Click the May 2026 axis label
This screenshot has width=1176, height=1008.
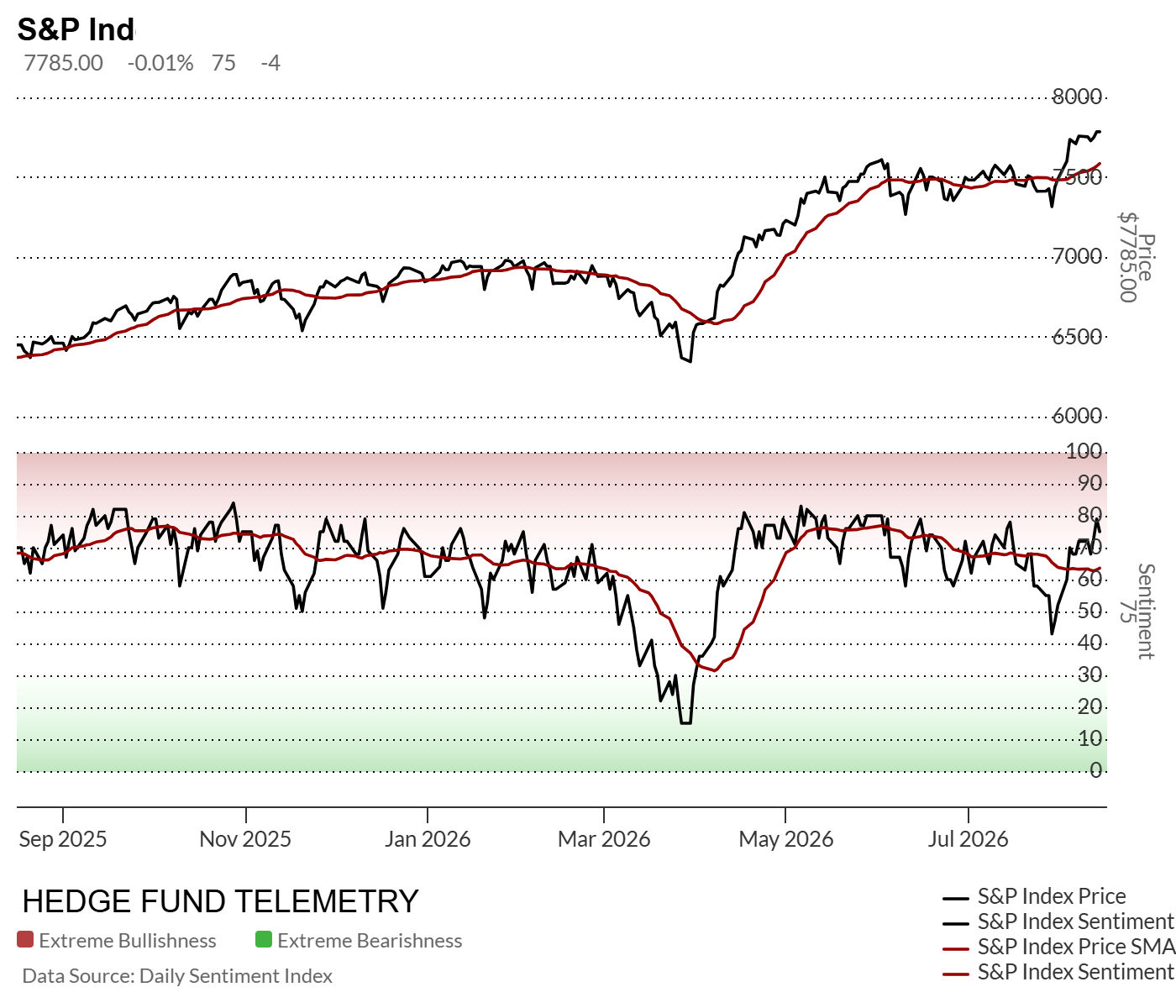(786, 839)
